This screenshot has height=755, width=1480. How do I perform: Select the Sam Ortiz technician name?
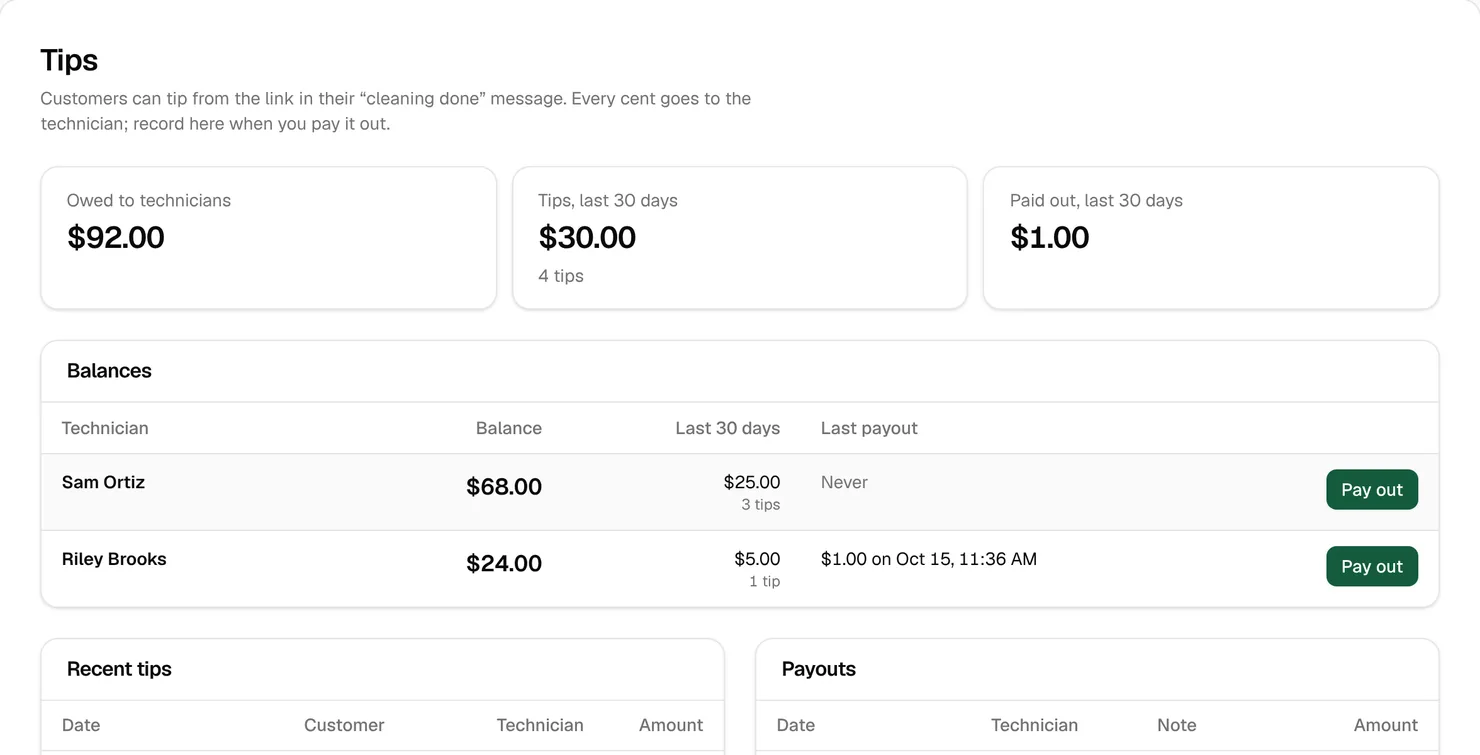tap(103, 482)
